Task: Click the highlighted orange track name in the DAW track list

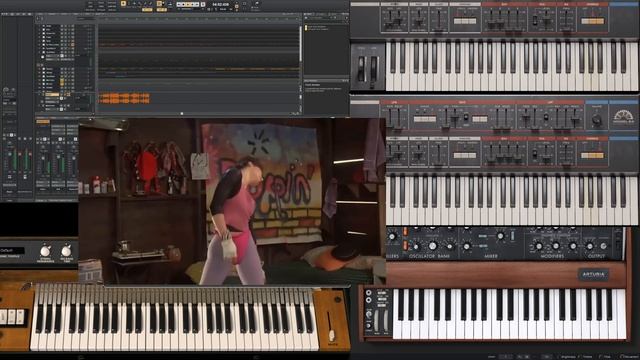Action: point(52,94)
